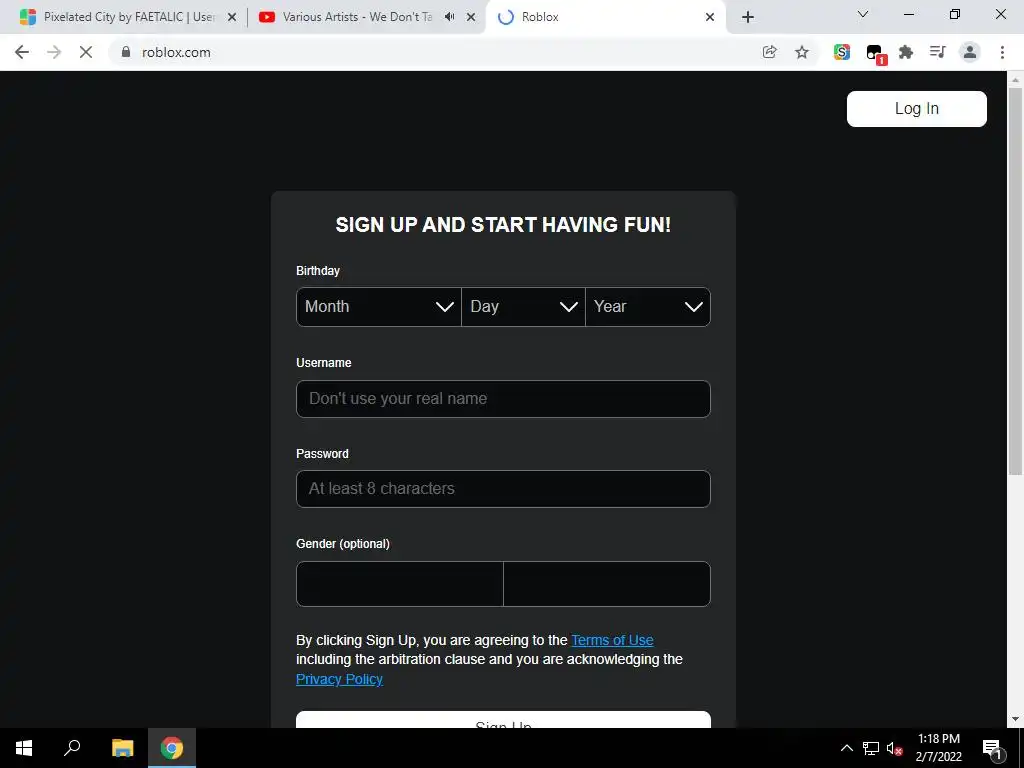Click the page vertical scrollbar thumb

click(1015, 281)
